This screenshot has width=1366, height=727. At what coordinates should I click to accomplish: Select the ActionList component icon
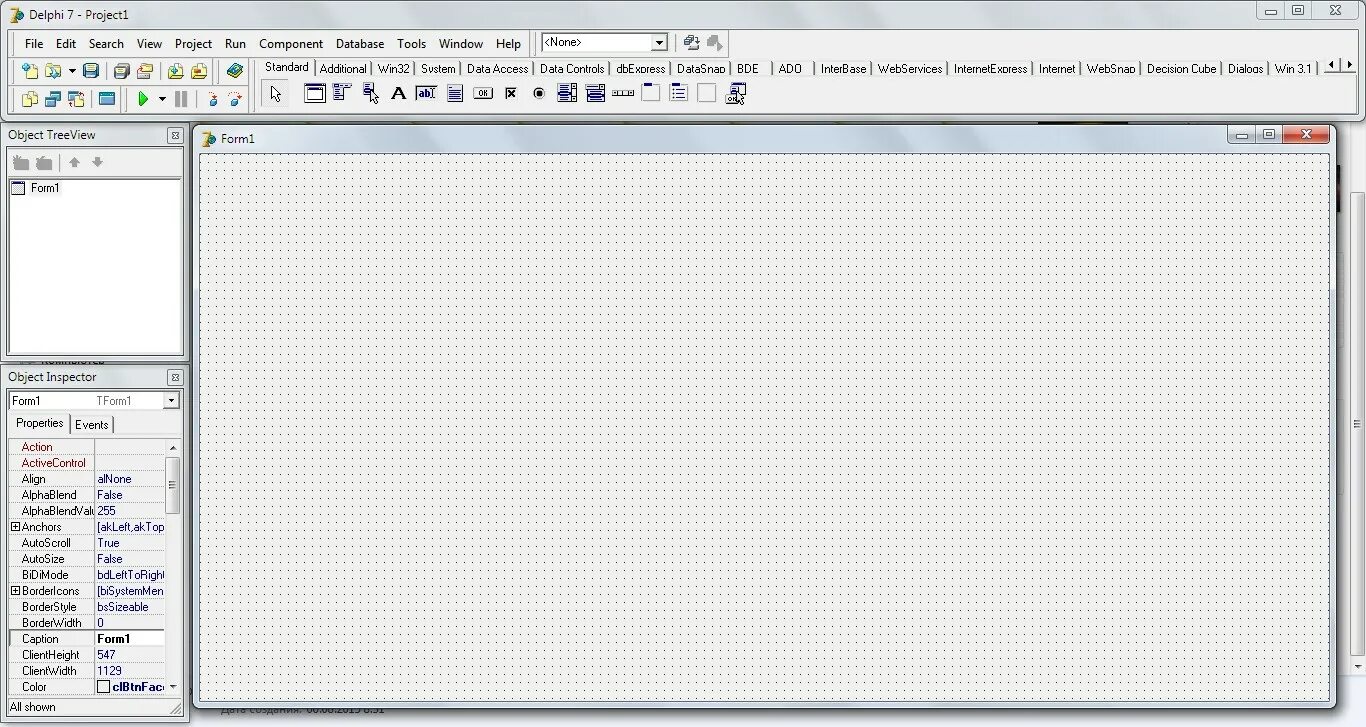coord(735,93)
